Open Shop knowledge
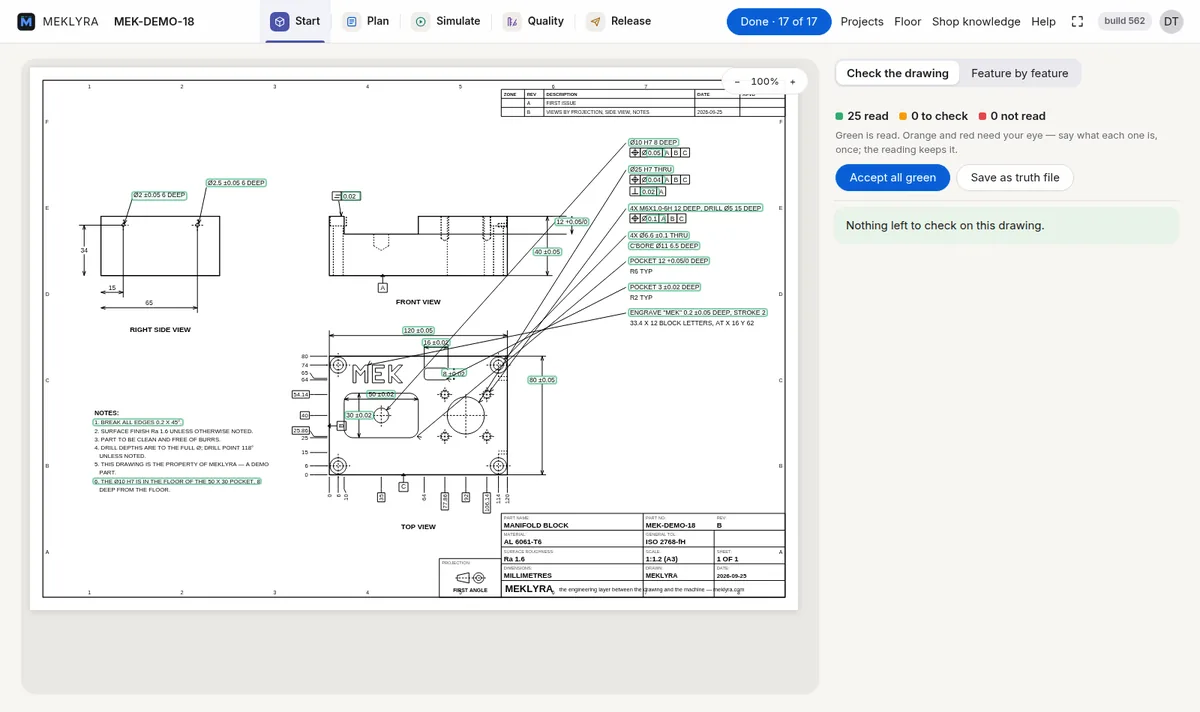Image resolution: width=1200 pixels, height=712 pixels. [x=976, y=21]
